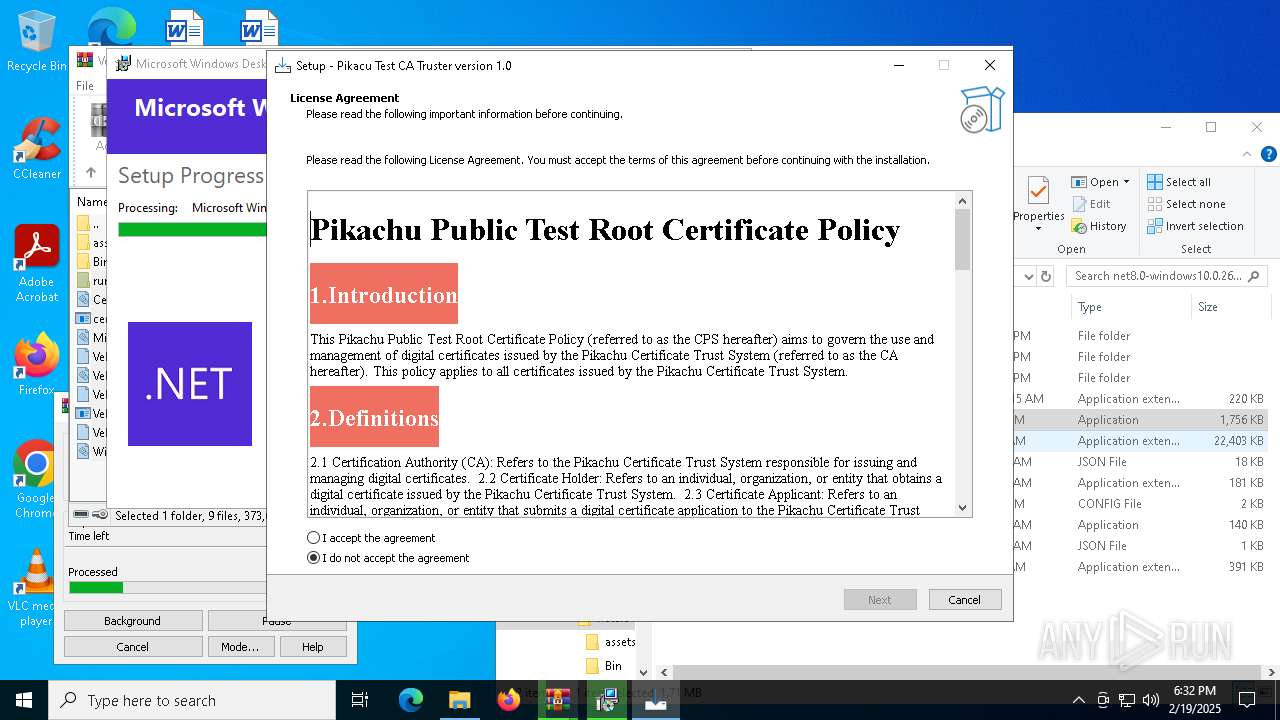Open Microsoft Edge from taskbar
This screenshot has height=720, width=1280.
point(411,700)
